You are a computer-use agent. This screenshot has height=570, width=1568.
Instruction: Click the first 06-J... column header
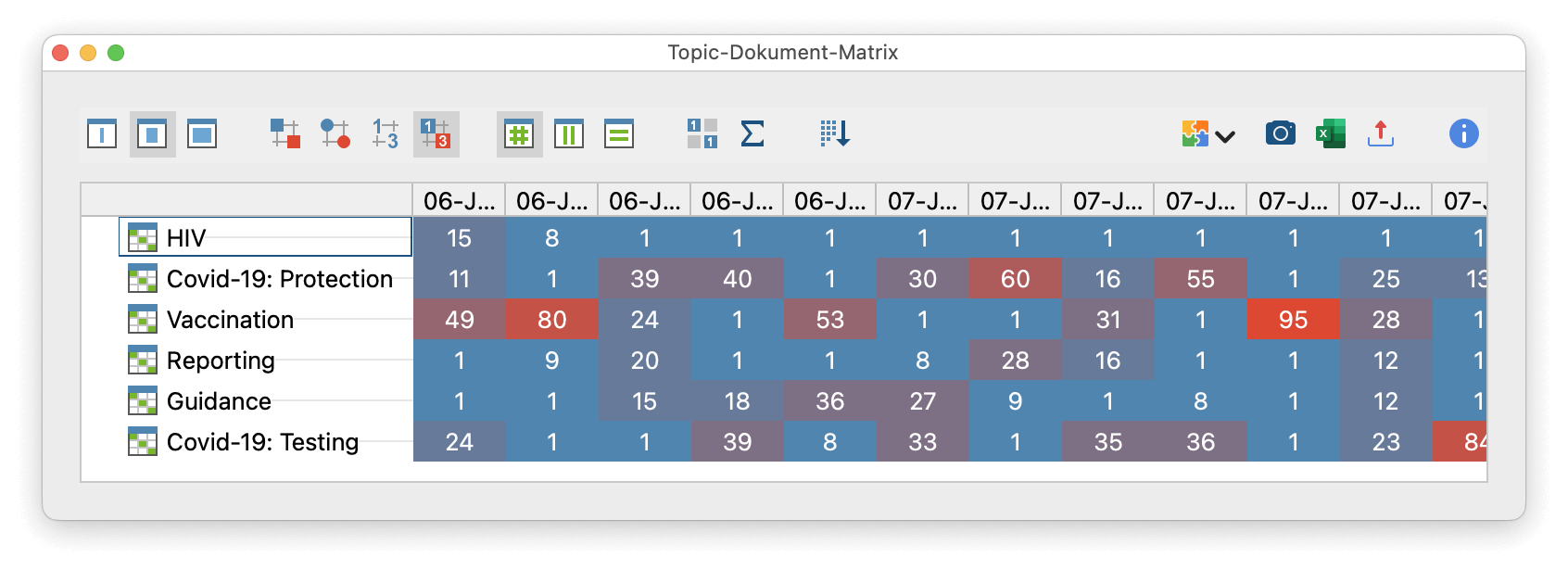pyautogui.click(x=459, y=201)
